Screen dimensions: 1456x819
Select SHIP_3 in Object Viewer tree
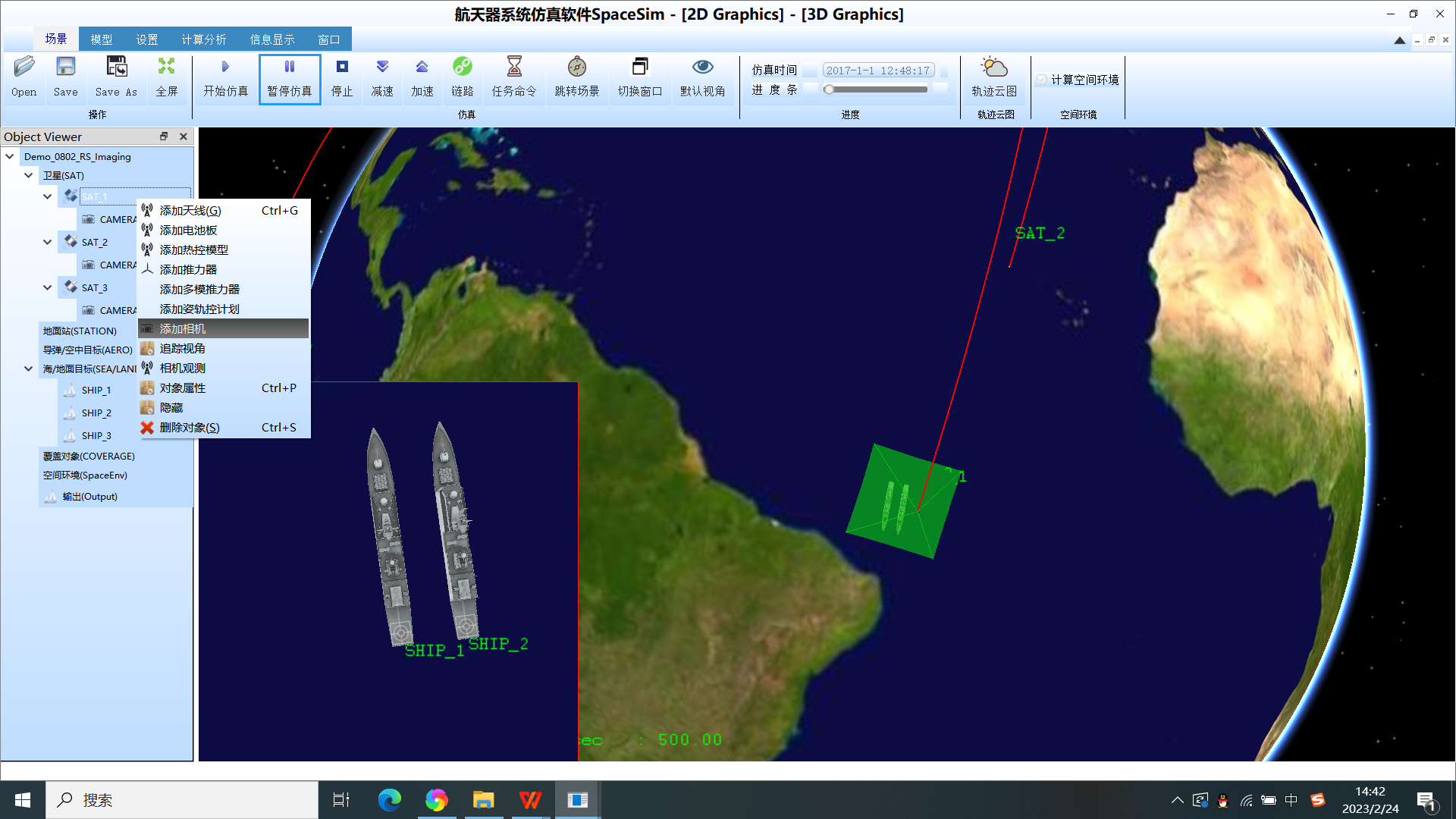96,435
